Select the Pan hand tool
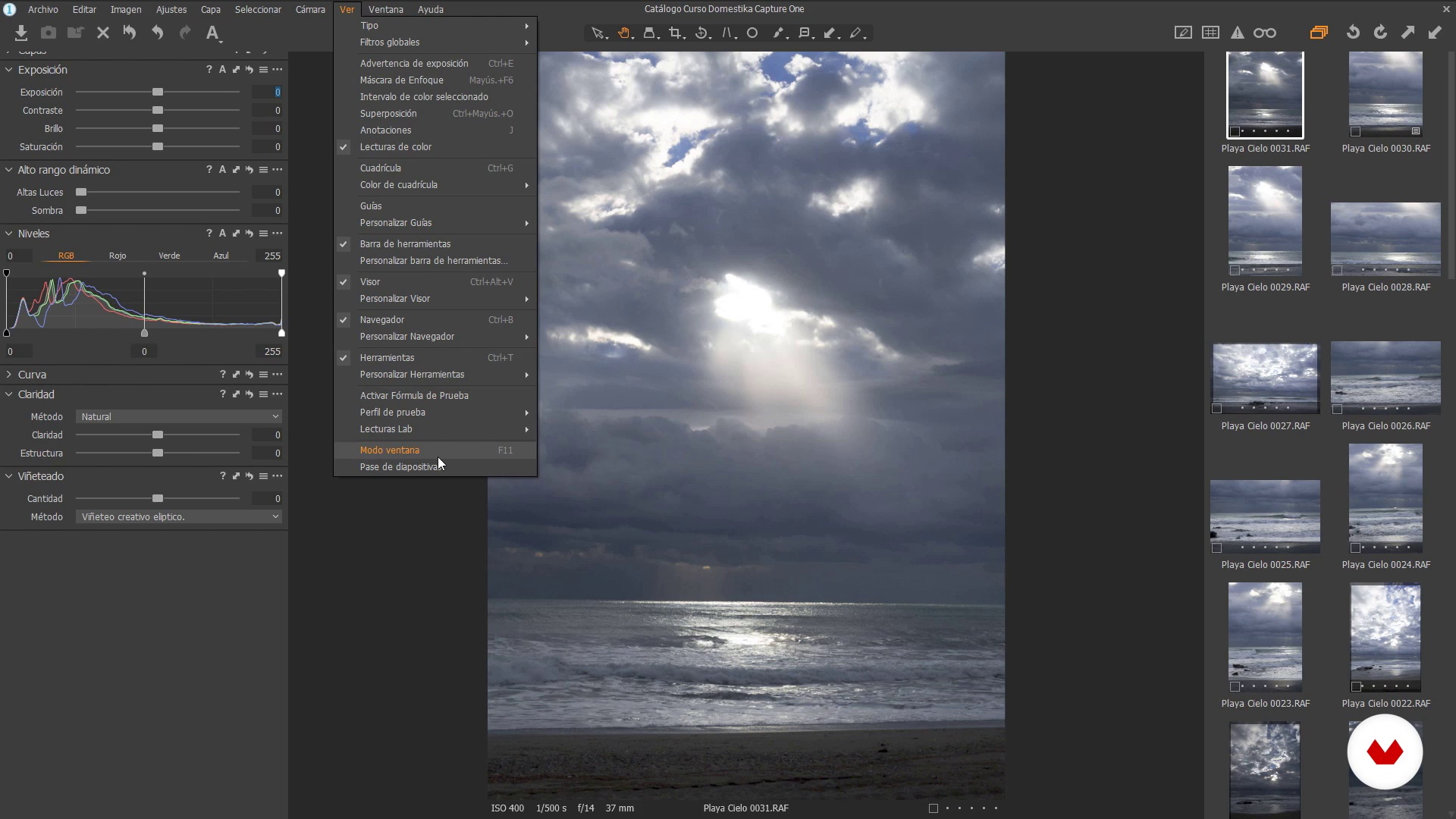1456x819 pixels. (624, 33)
